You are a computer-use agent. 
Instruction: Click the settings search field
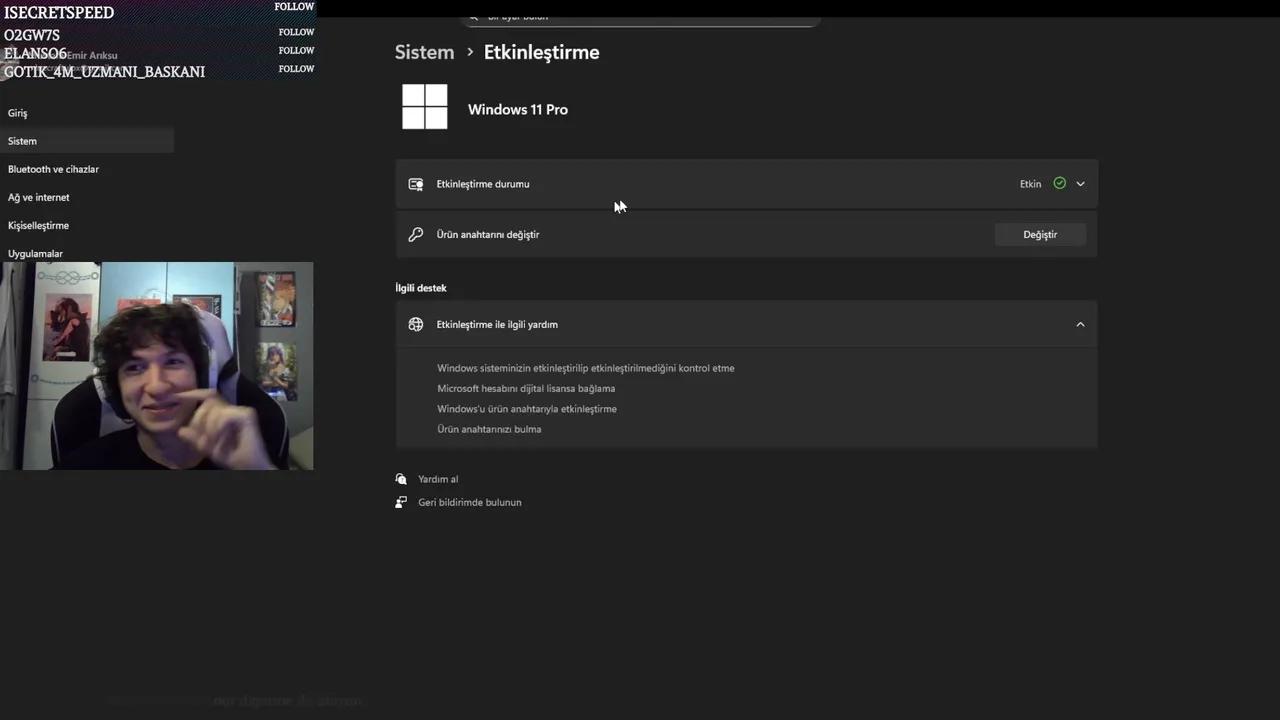tap(640, 18)
